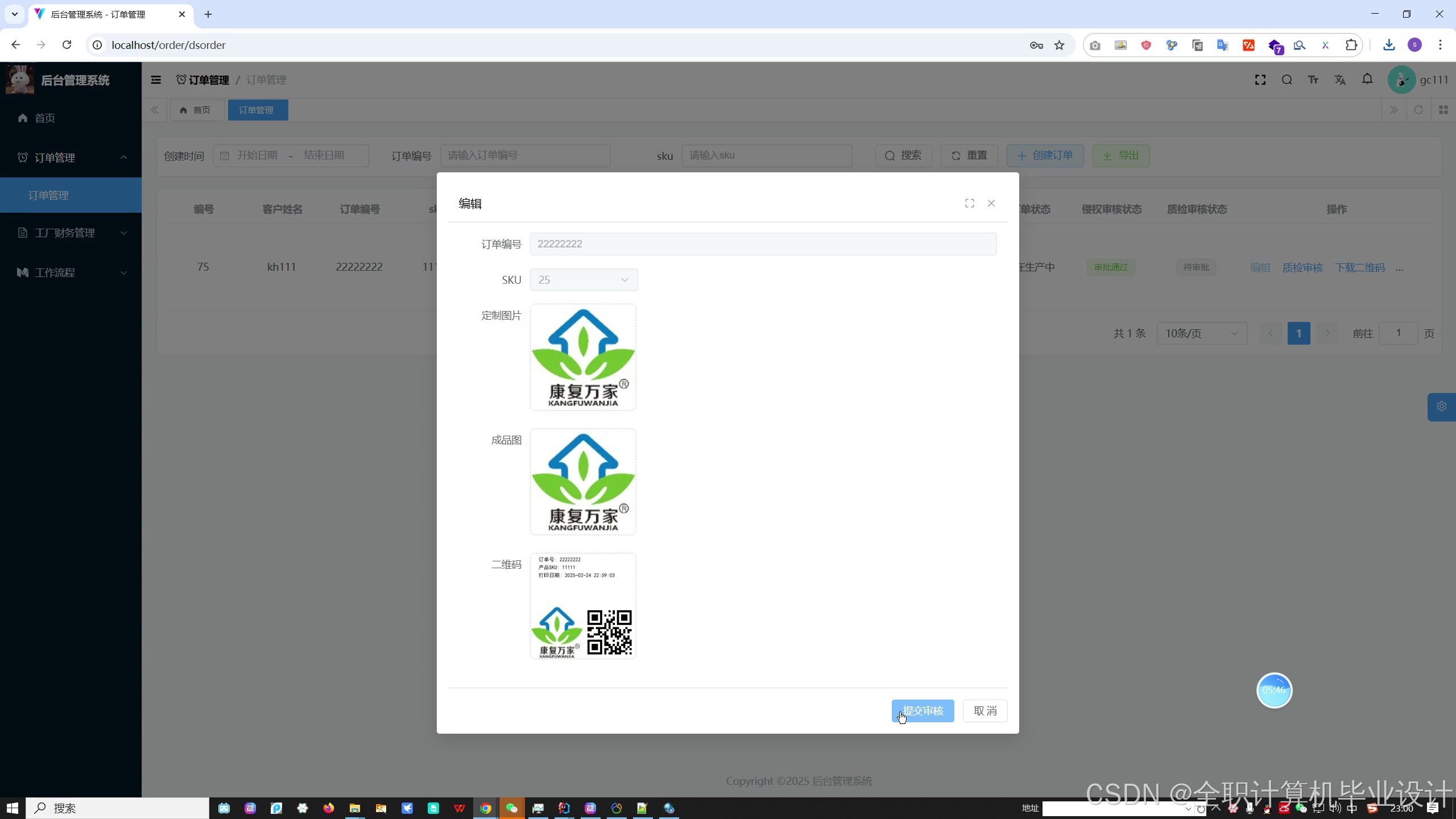This screenshot has height=819, width=1456.
Task: Click the 提交审核 button
Action: [x=923, y=711]
